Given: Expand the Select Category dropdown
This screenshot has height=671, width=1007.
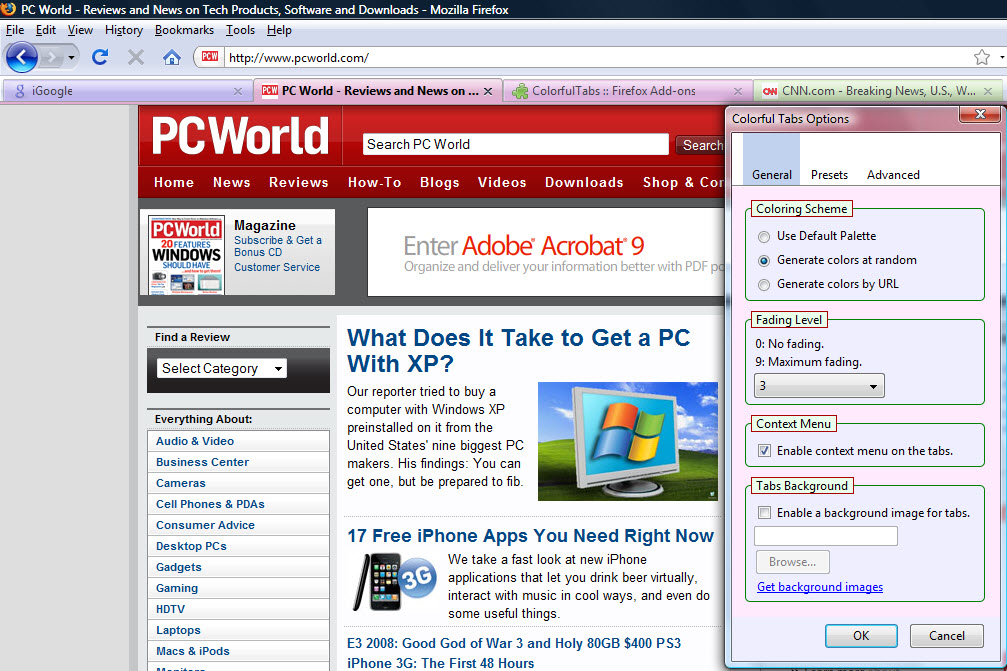Looking at the screenshot, I should [x=222, y=369].
